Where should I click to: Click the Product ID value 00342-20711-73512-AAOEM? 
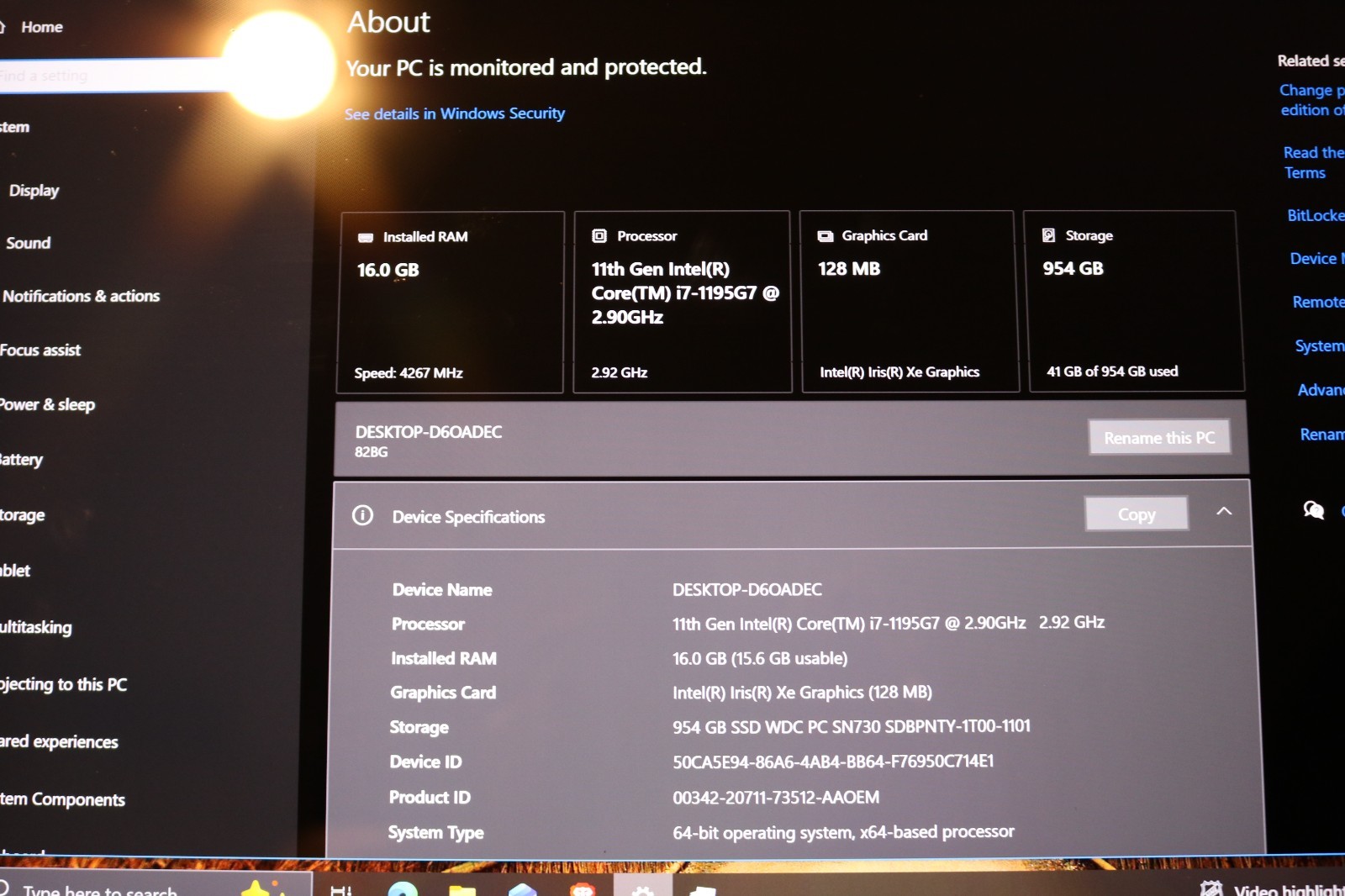[776, 798]
